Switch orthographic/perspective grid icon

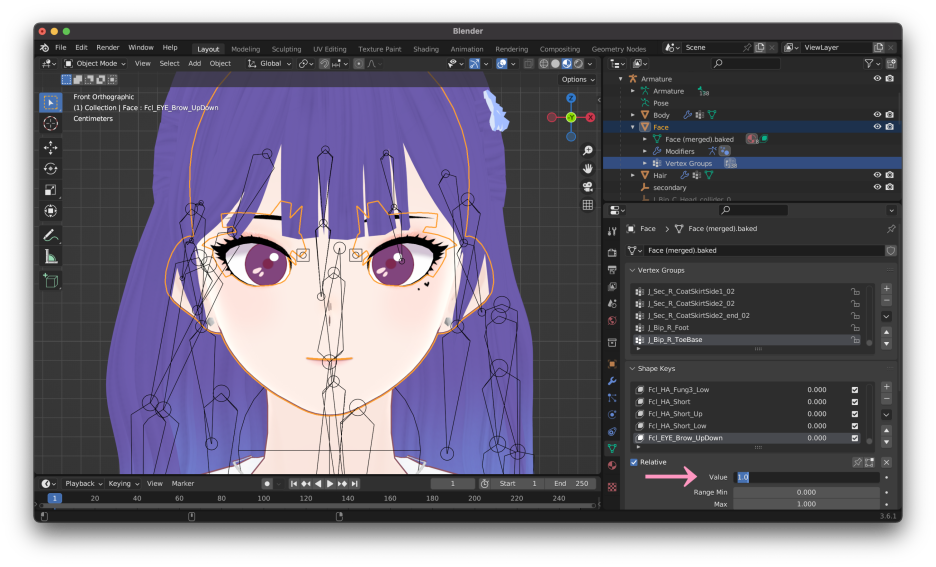(588, 205)
